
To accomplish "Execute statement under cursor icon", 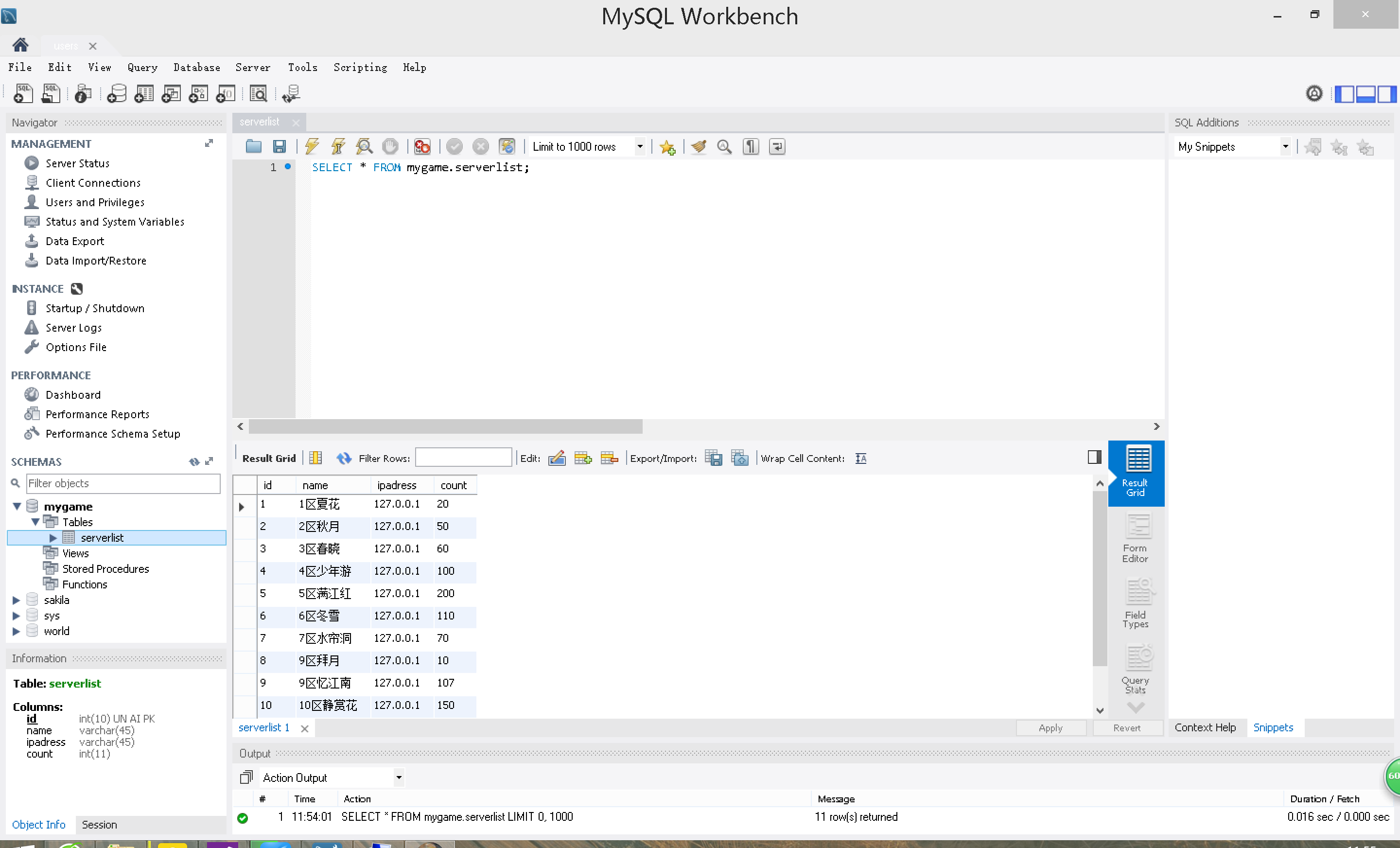I will [338, 147].
